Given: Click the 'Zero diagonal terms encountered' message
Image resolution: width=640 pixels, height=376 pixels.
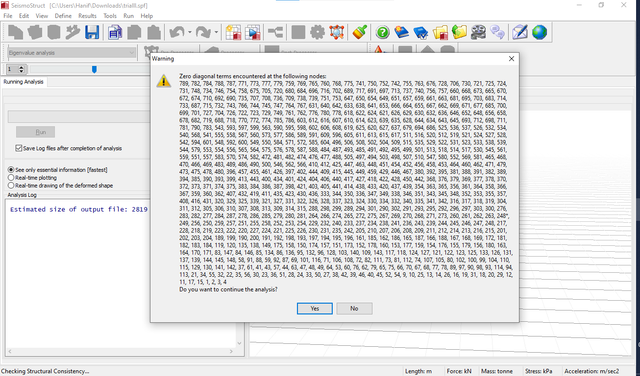Looking at the screenshot, I should click(x=253, y=76).
